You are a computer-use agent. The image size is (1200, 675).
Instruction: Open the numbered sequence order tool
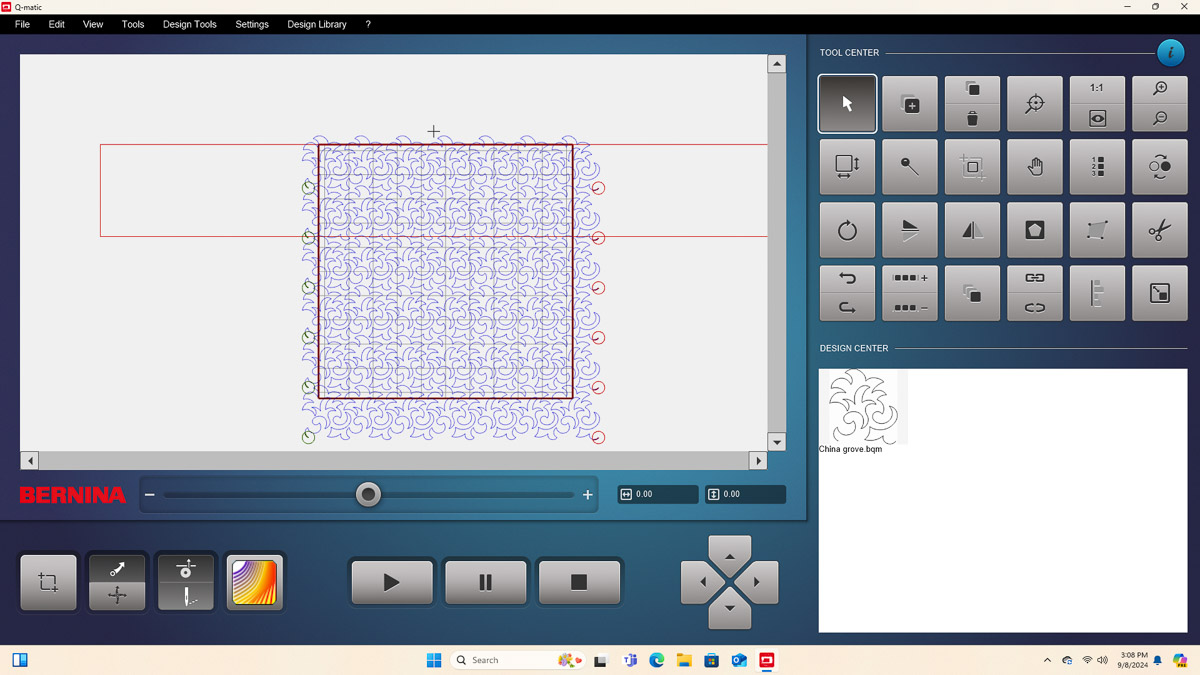click(x=1097, y=166)
